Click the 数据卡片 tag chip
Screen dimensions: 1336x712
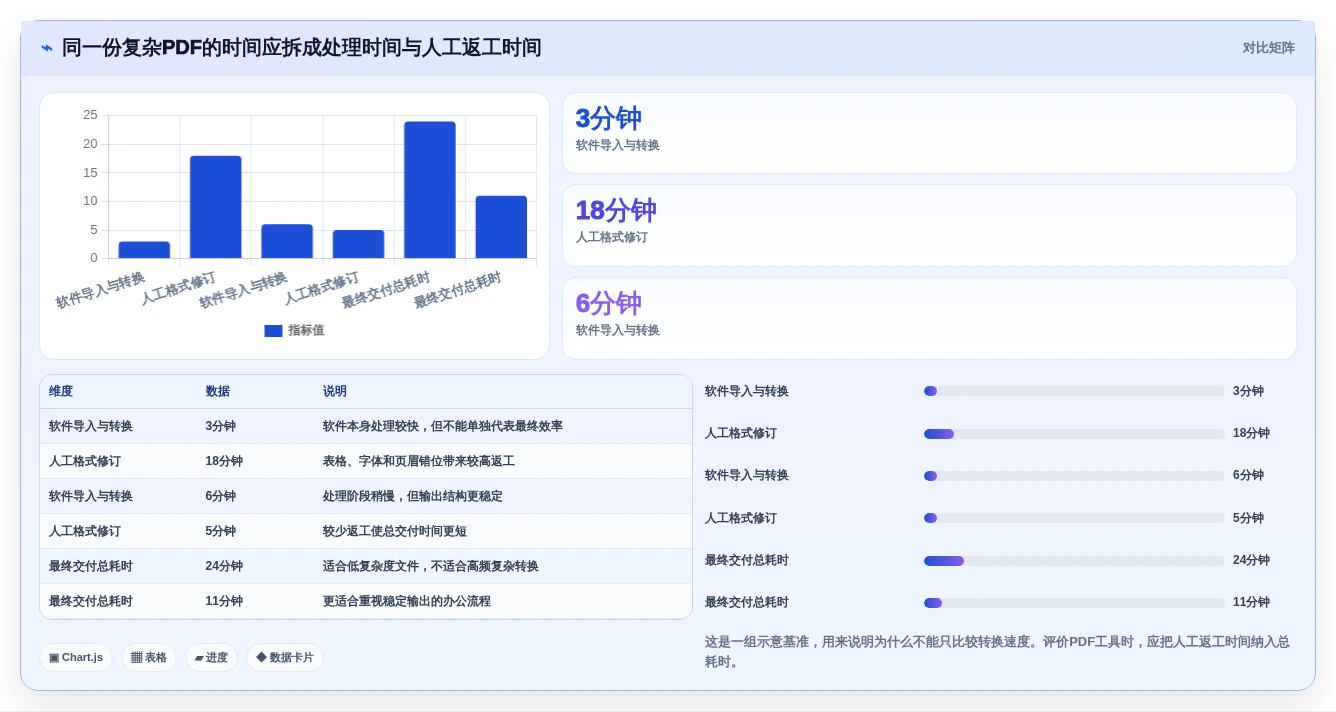point(285,657)
